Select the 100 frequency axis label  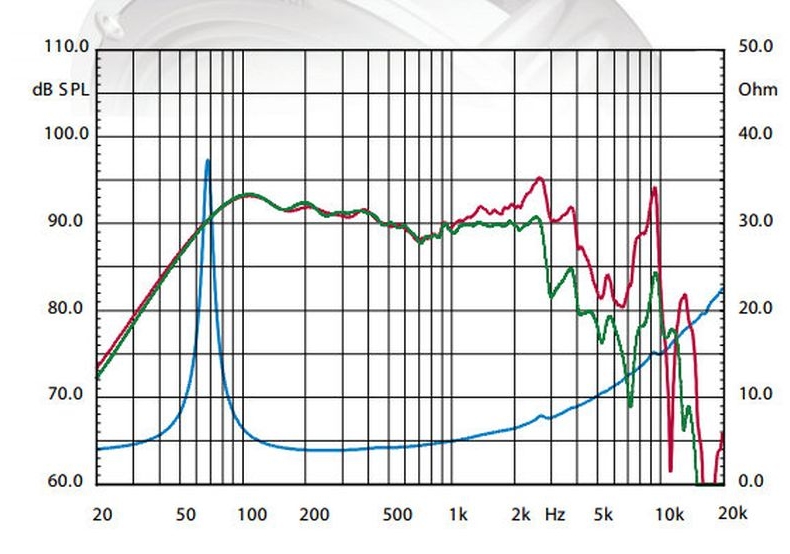tap(252, 515)
